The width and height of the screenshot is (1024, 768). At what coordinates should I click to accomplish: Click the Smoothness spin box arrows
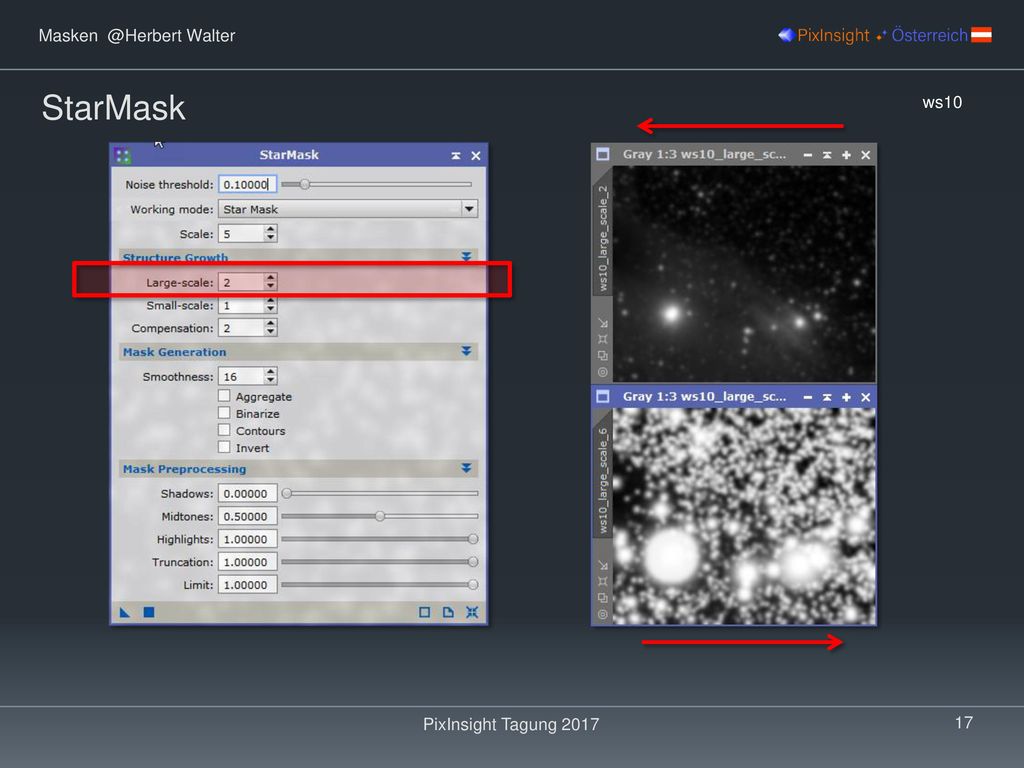(270, 376)
